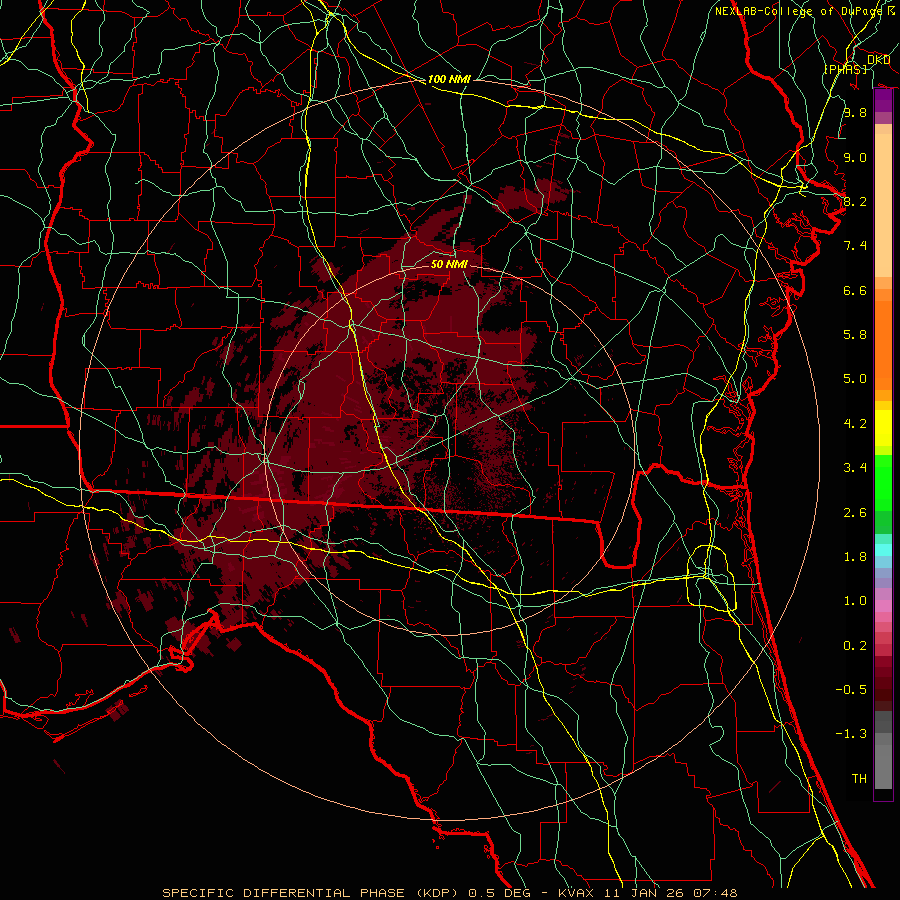Click the 2.6 value on the scale
Viewport: 900px width, 900px height.
pos(855,513)
